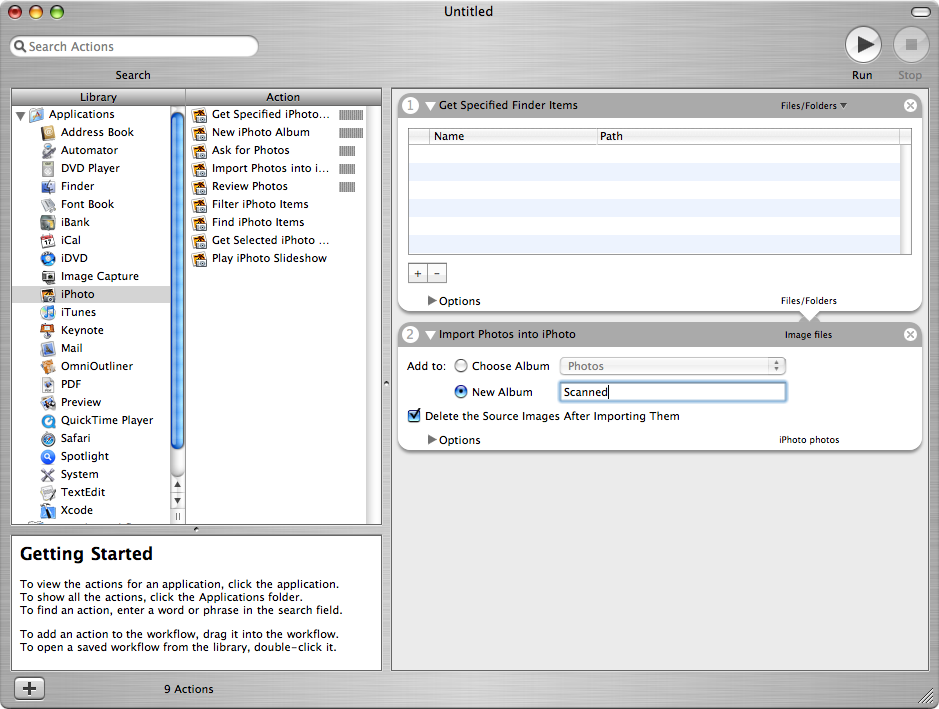
Task: Open the Files/Folders input type dropdown
Action: (x=813, y=105)
